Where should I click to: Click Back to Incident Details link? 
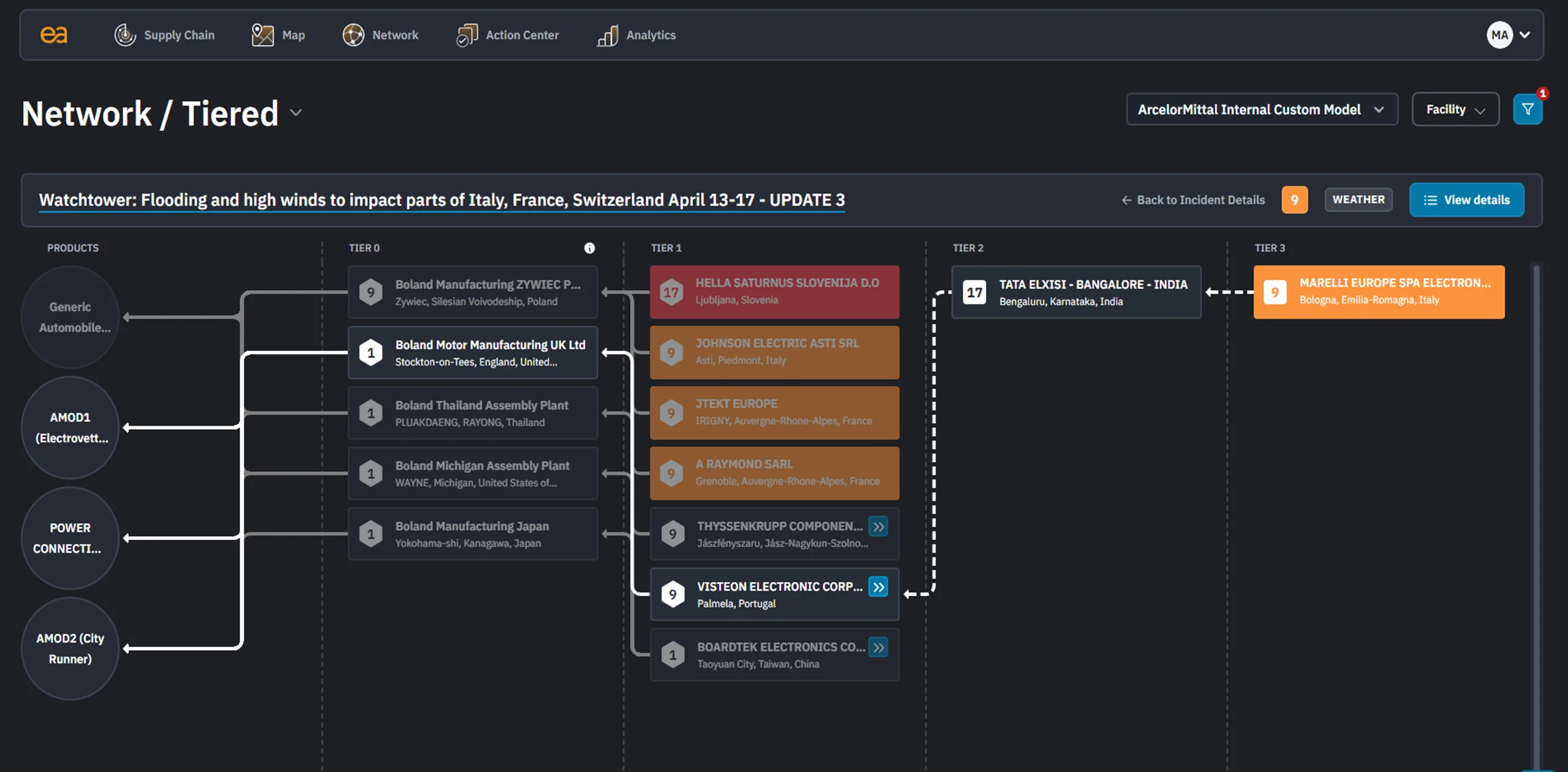tap(1193, 200)
